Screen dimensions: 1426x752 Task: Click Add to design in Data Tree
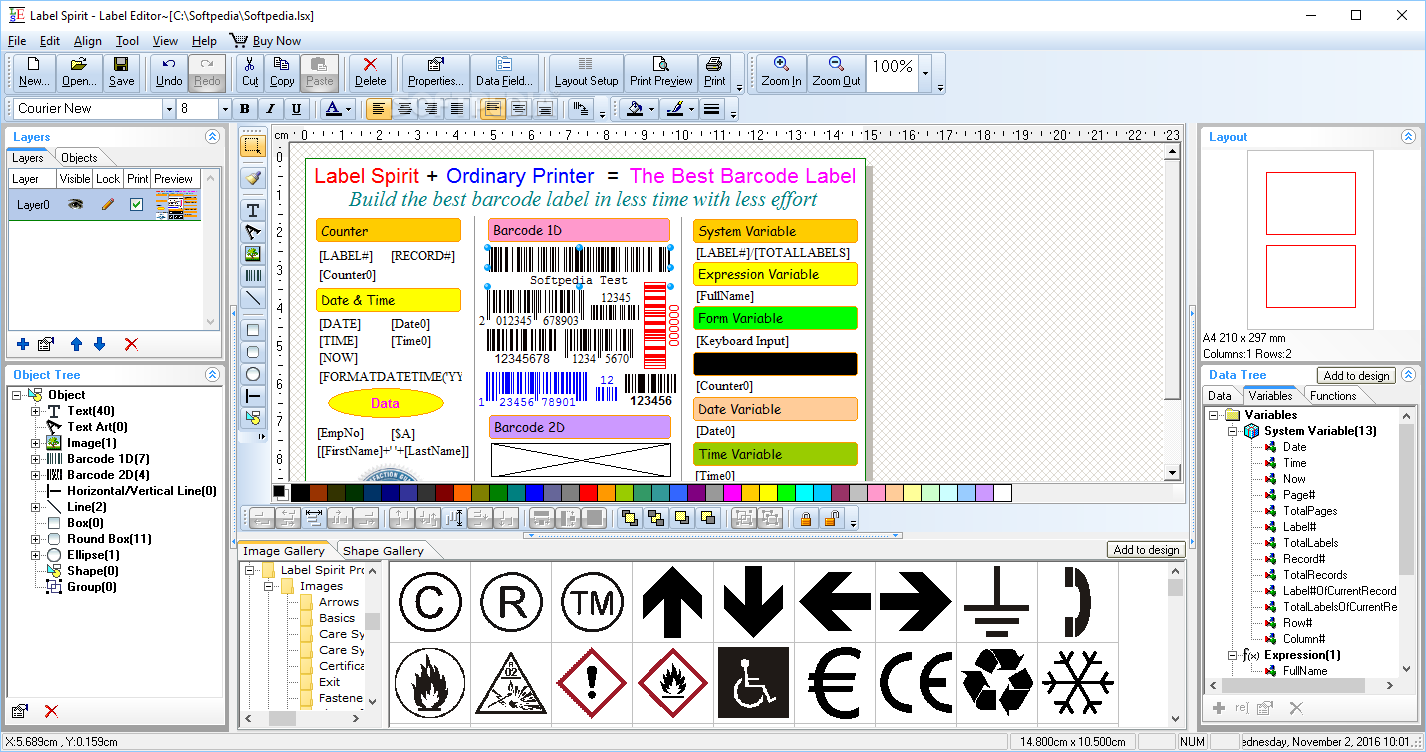1356,375
